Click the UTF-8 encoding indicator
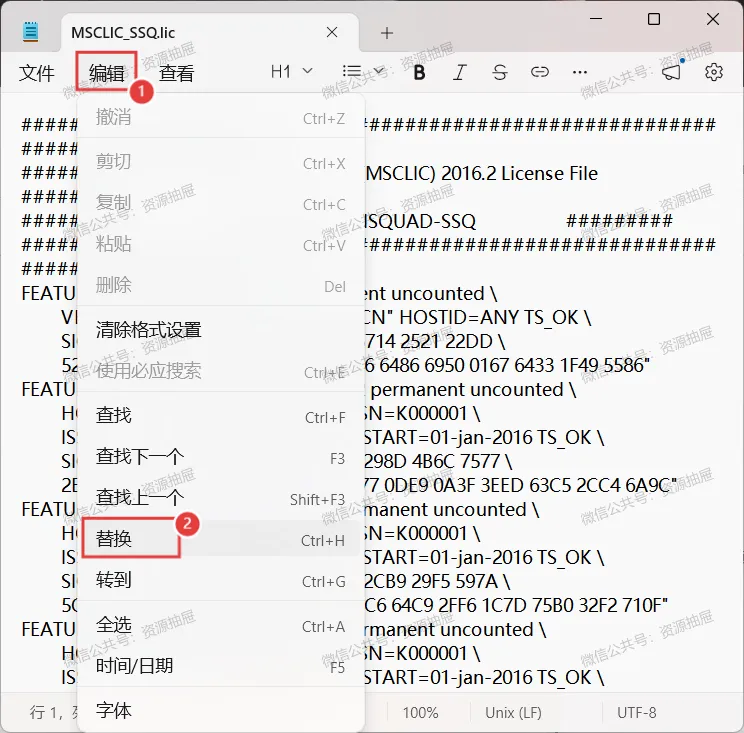 [x=636, y=713]
